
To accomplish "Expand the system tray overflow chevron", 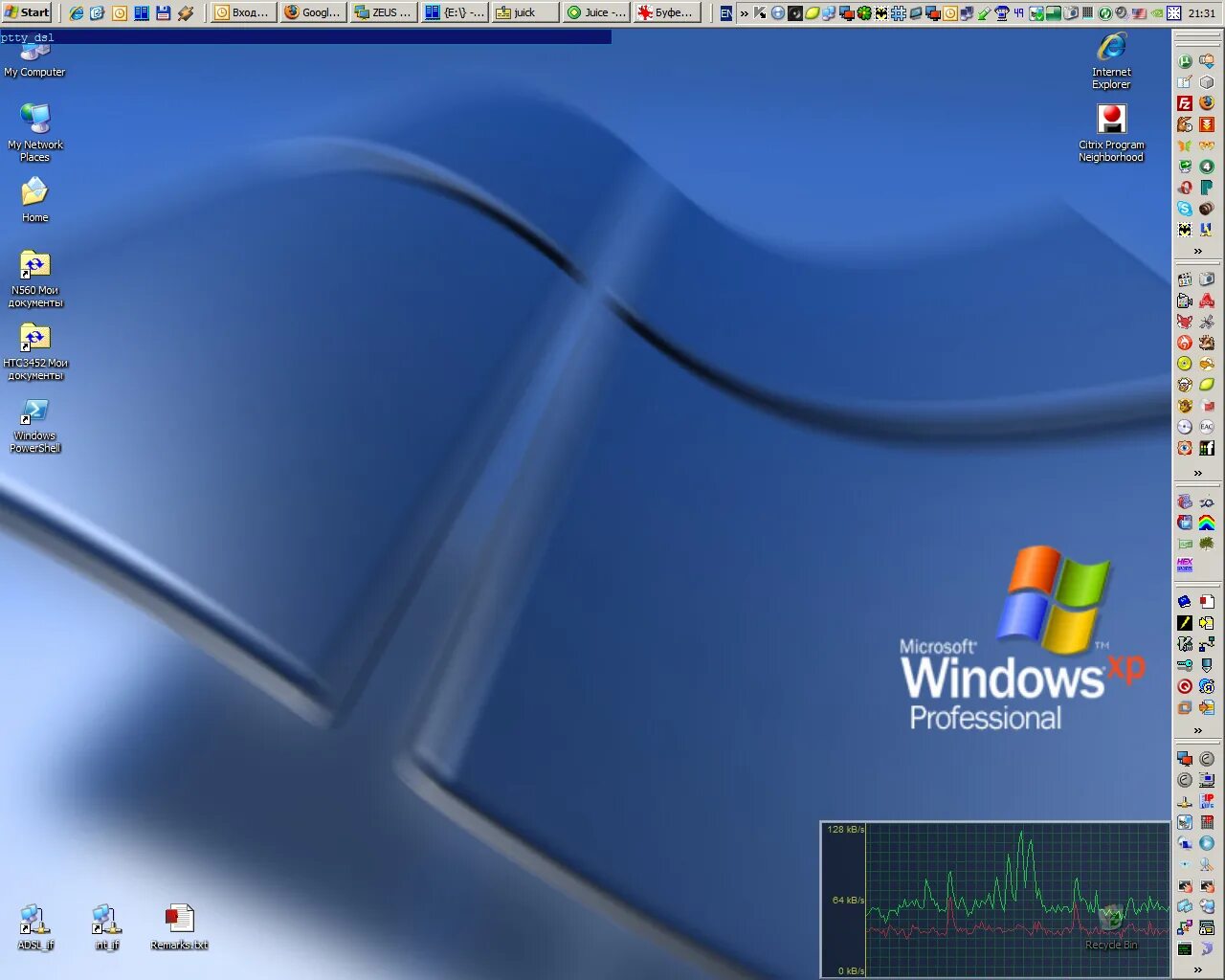I will pyautogui.click(x=745, y=13).
